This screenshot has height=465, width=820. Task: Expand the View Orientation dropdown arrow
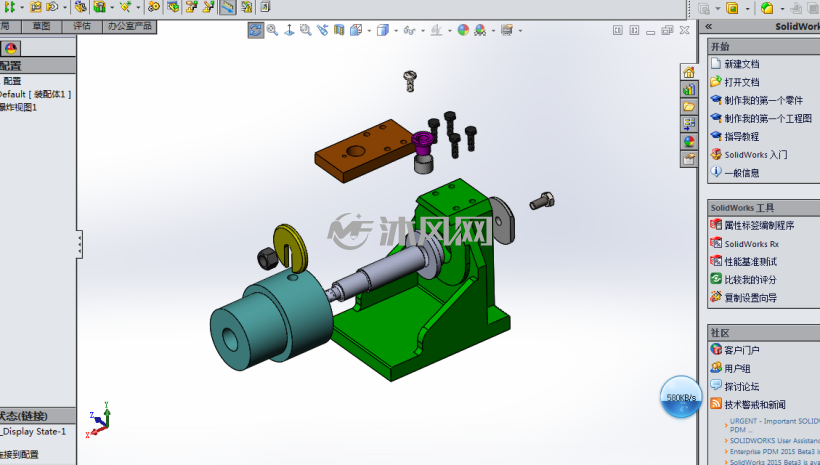coord(369,31)
